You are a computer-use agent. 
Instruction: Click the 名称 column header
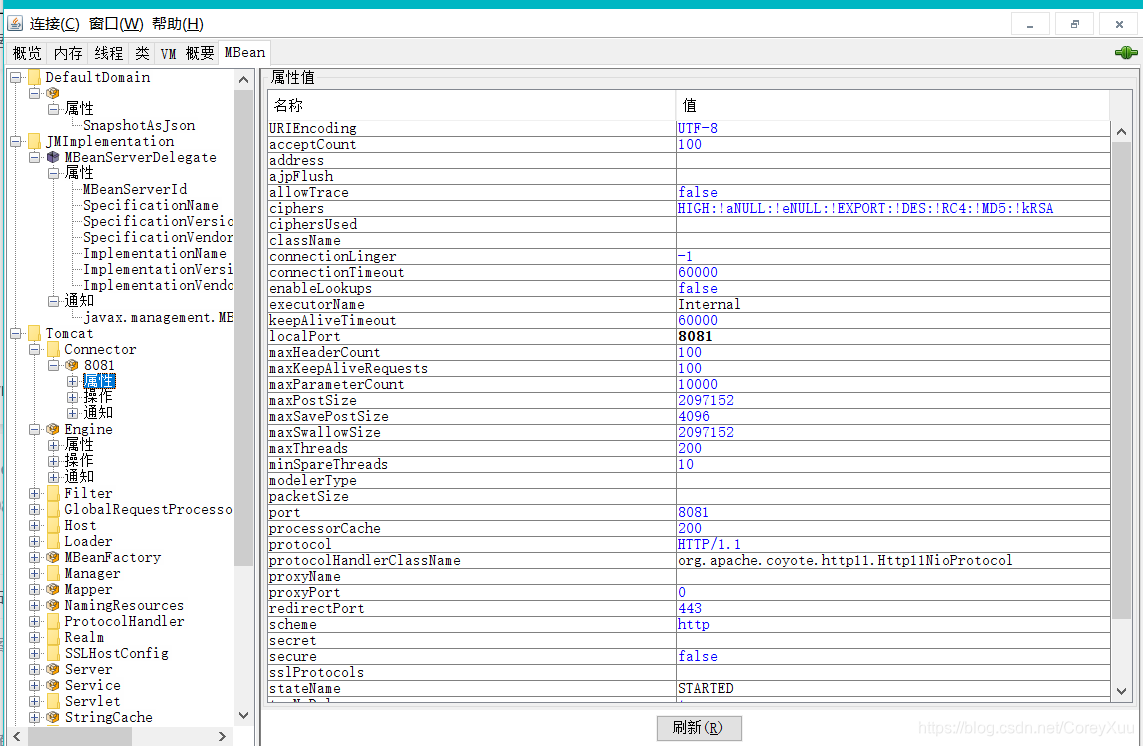(x=472, y=106)
